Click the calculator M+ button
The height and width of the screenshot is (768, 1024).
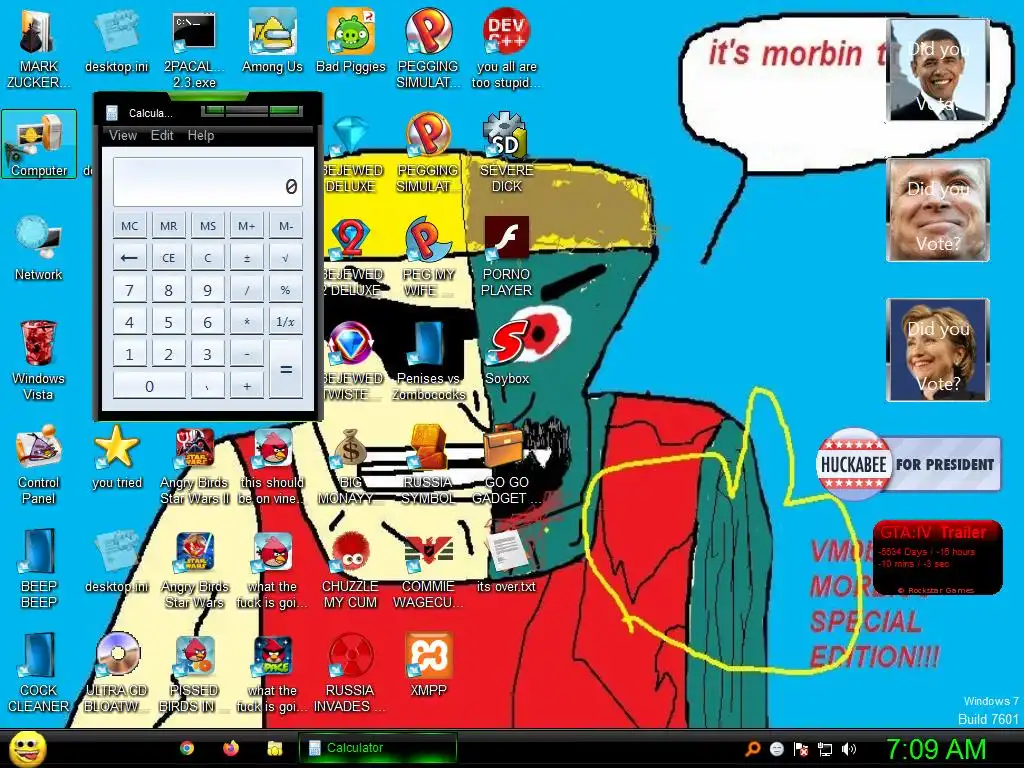tap(247, 226)
